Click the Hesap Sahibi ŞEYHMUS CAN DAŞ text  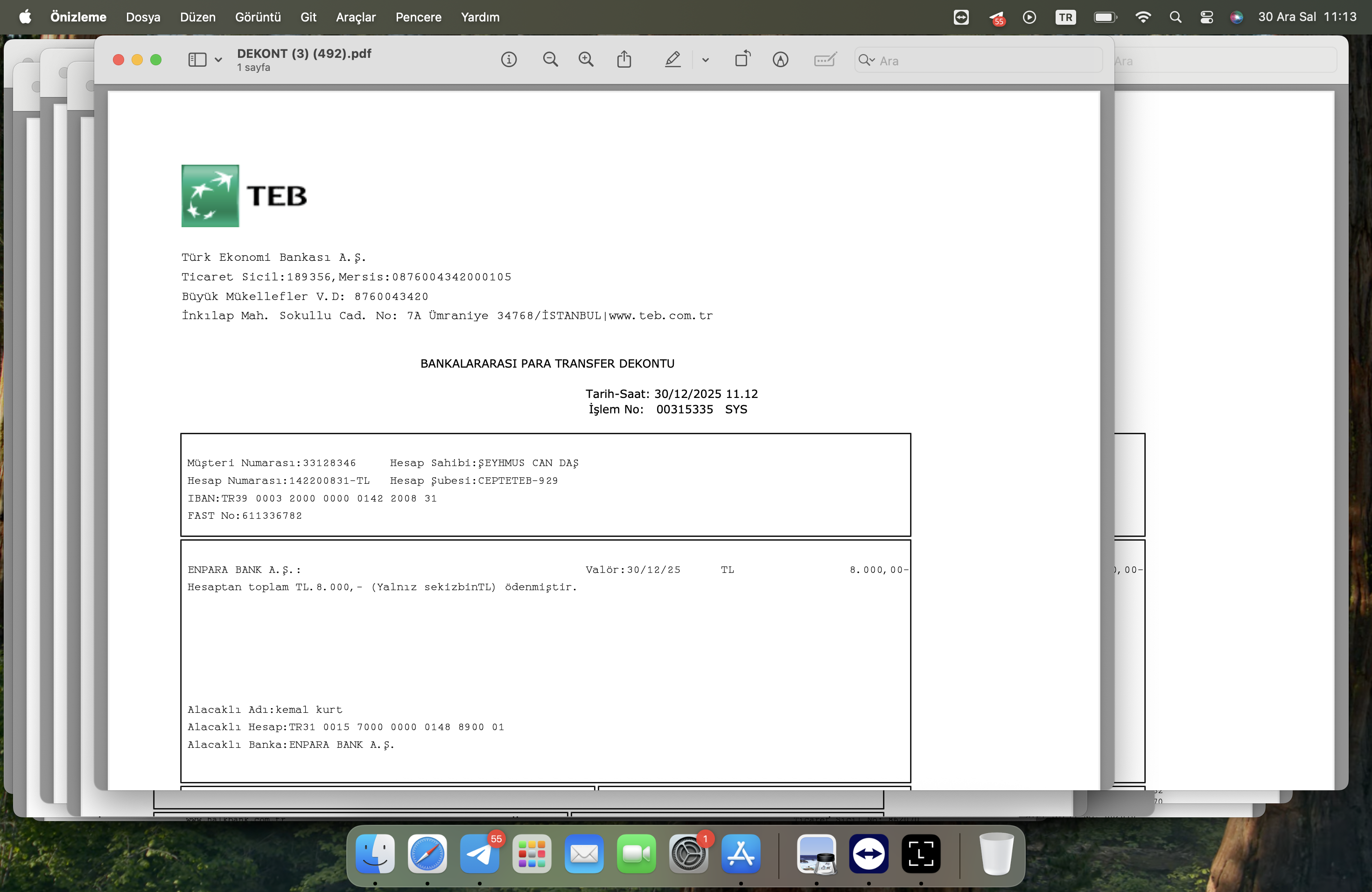pos(484,463)
